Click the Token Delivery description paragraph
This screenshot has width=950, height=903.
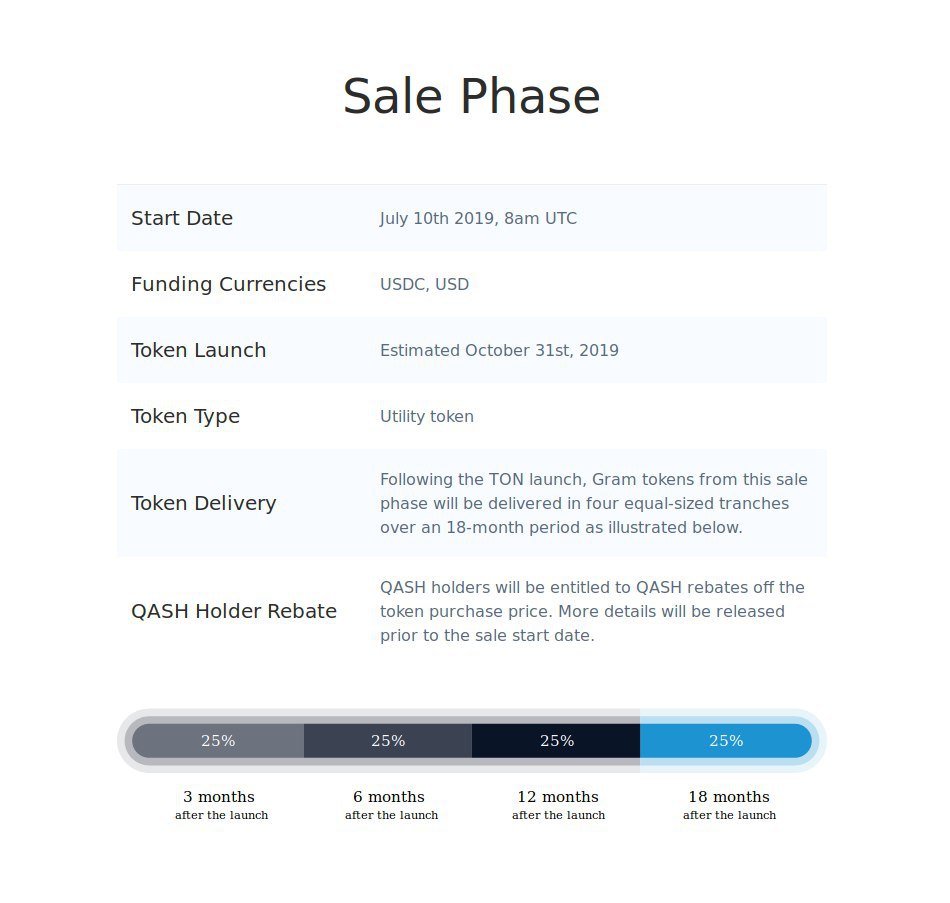594,503
